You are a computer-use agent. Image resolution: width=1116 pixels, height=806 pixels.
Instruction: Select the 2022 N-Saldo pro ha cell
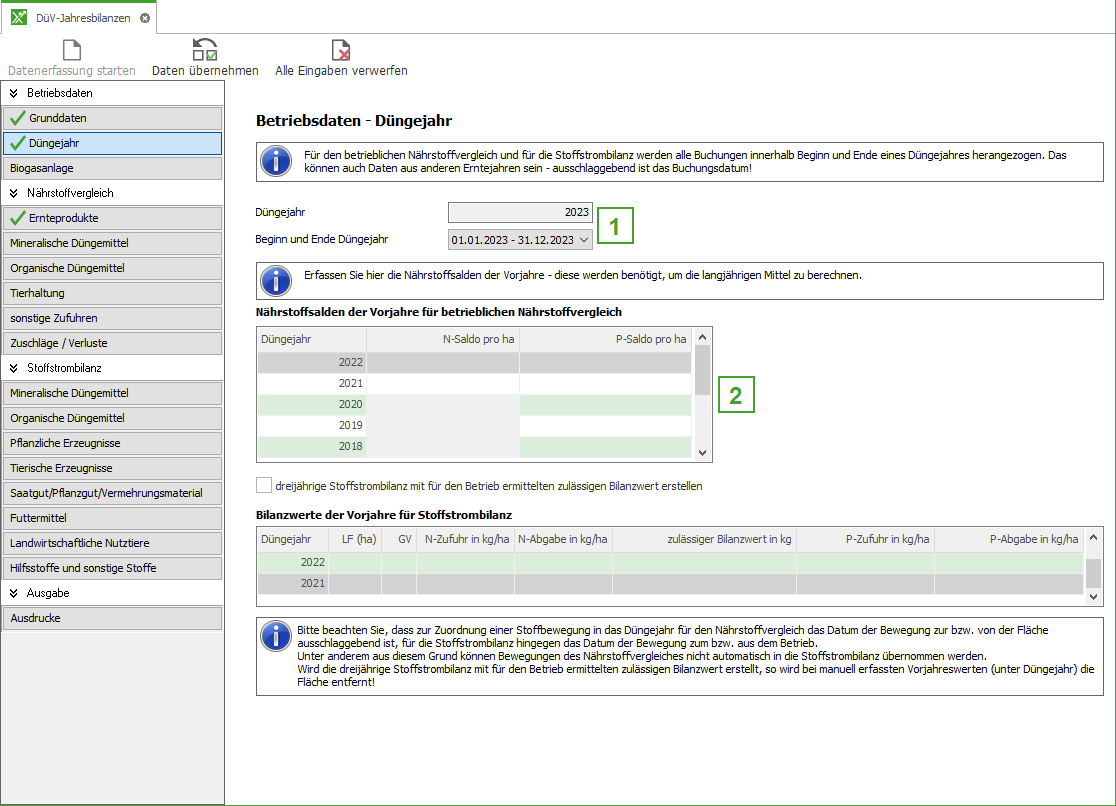(x=442, y=362)
